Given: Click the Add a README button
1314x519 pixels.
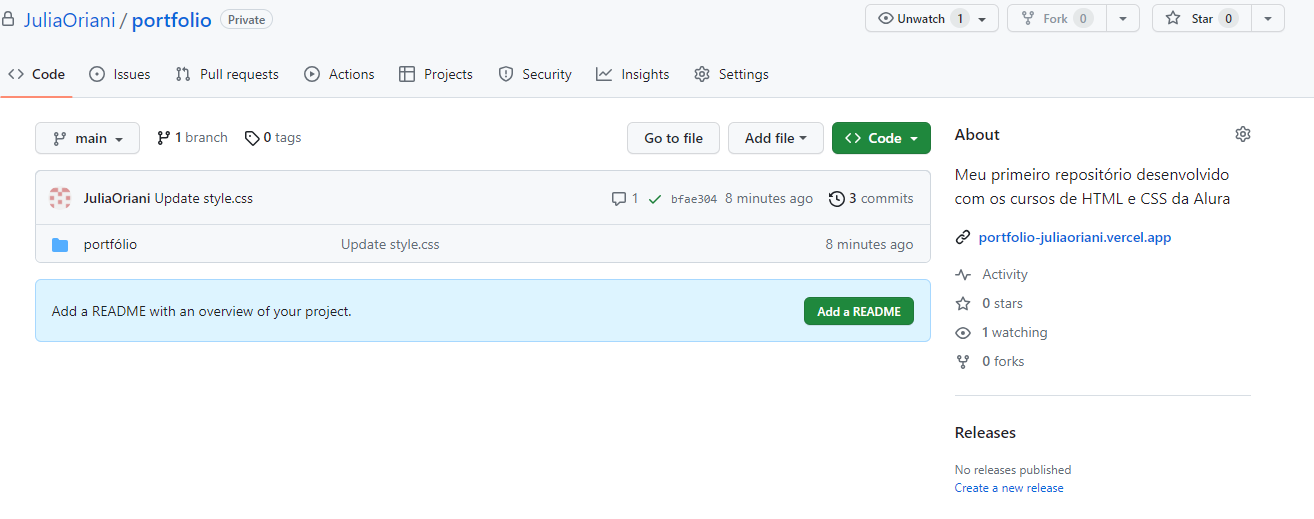Looking at the screenshot, I should [x=859, y=311].
